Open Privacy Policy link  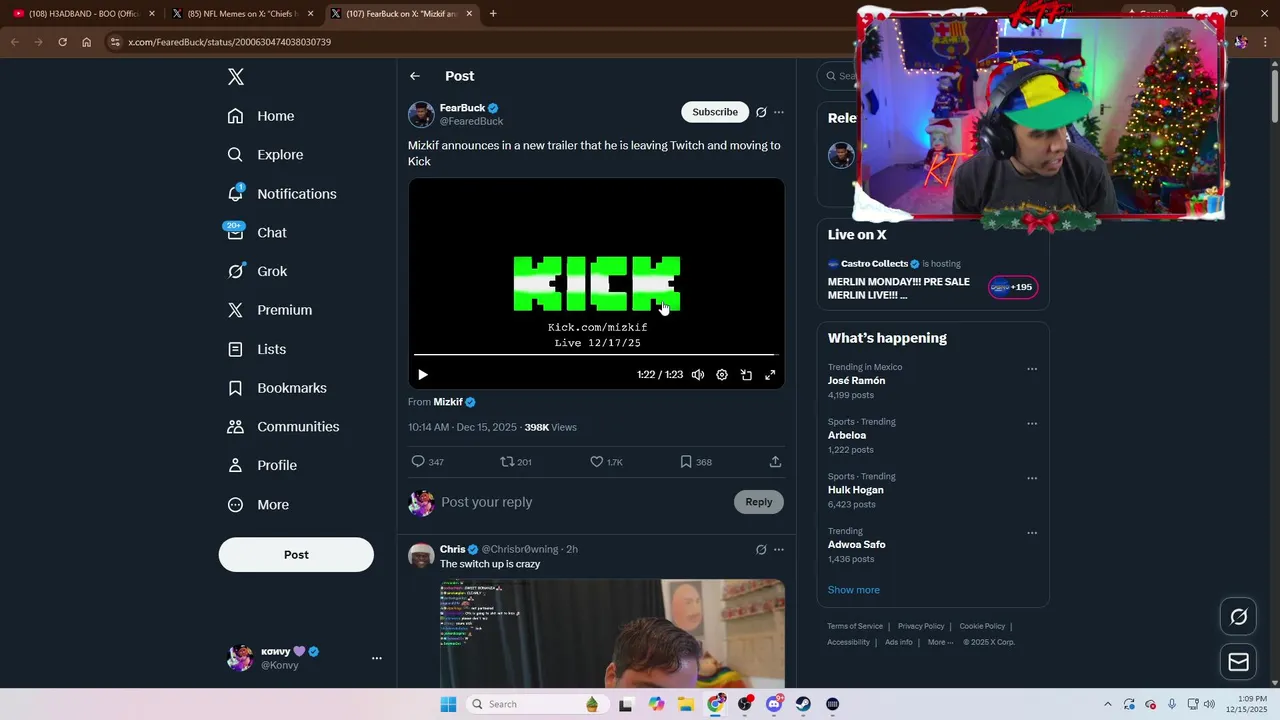point(921,626)
